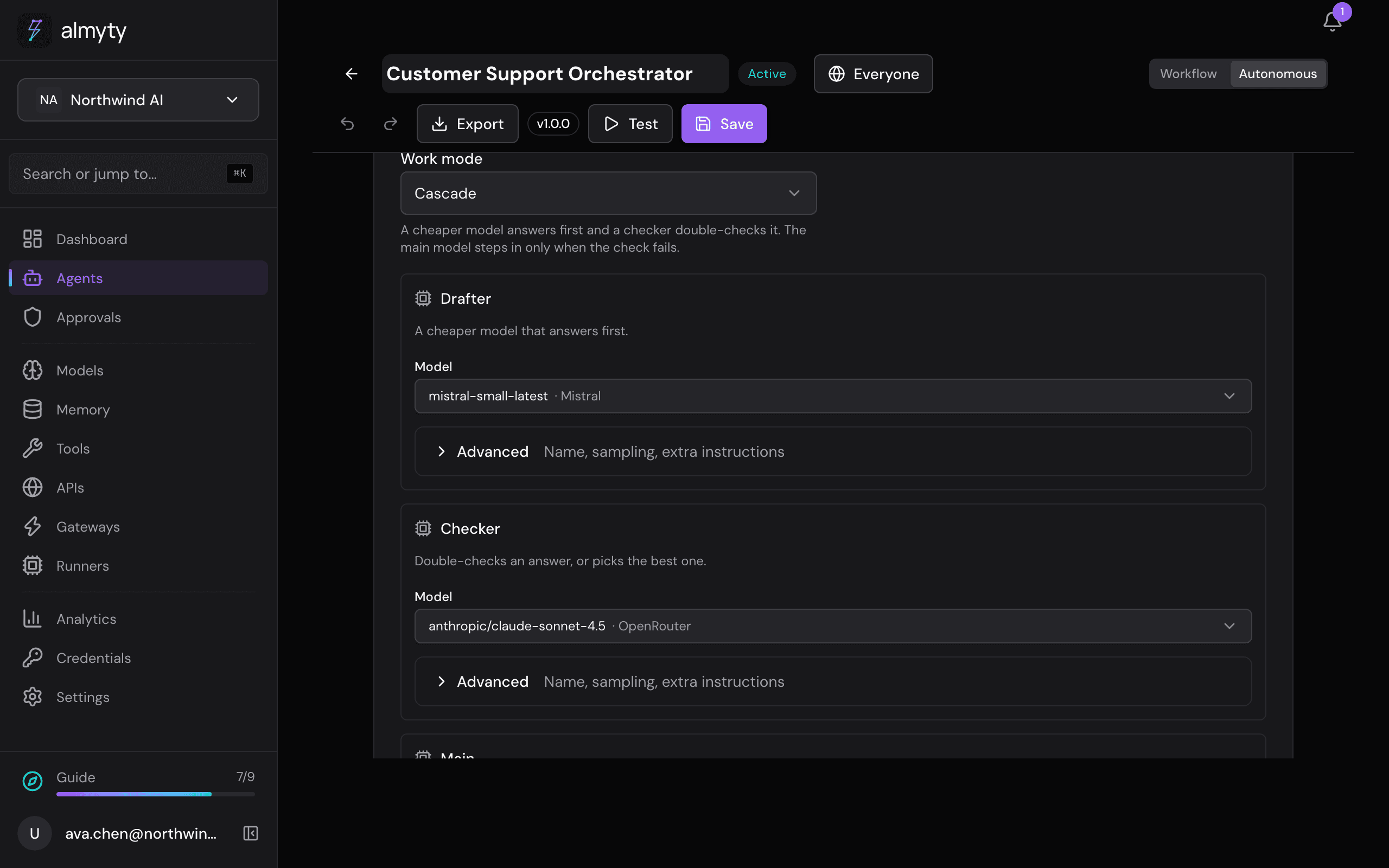Click the Drafter chip icon
The width and height of the screenshot is (1389, 868).
[423, 298]
